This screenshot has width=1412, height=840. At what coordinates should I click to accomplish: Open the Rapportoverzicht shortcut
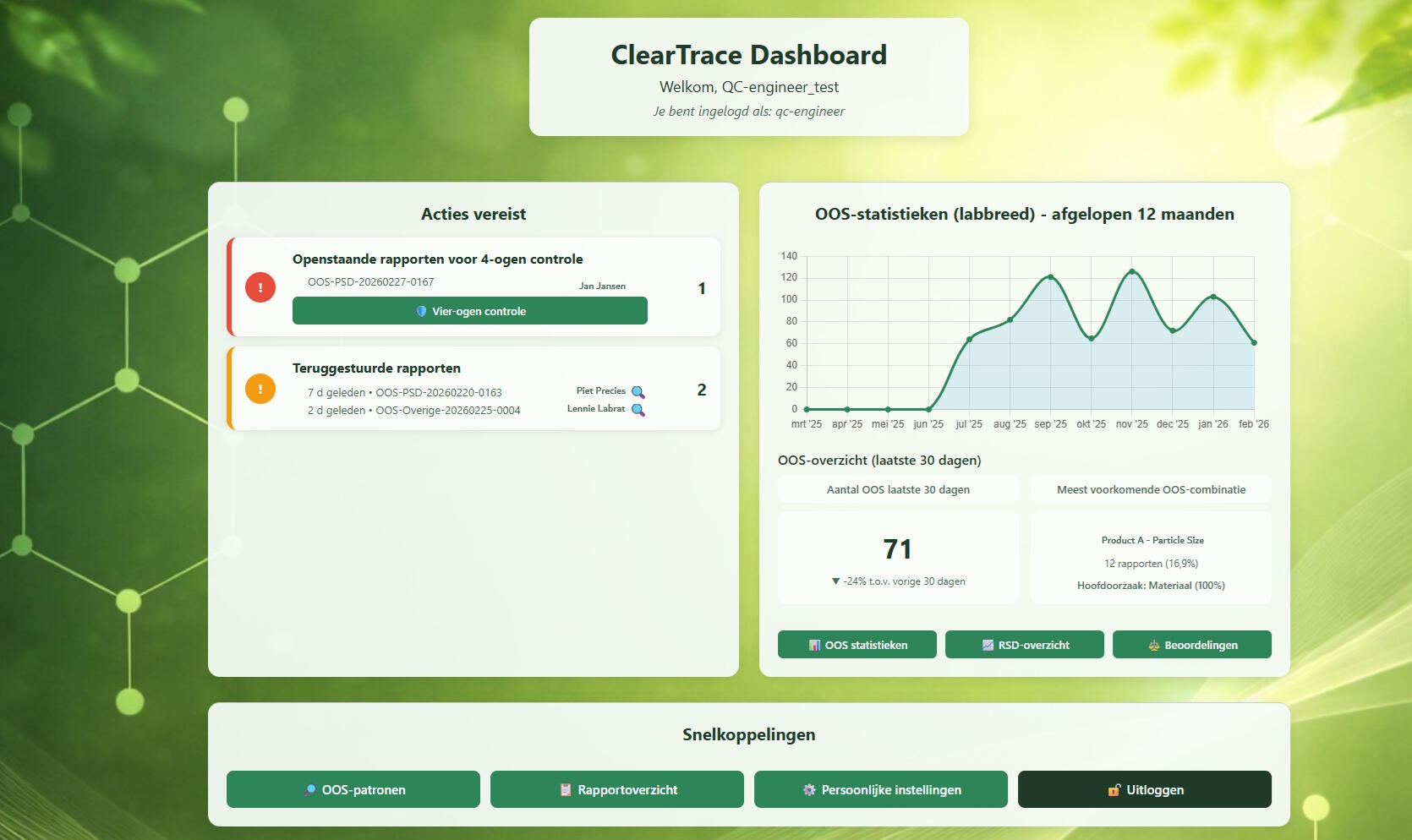click(x=616, y=790)
